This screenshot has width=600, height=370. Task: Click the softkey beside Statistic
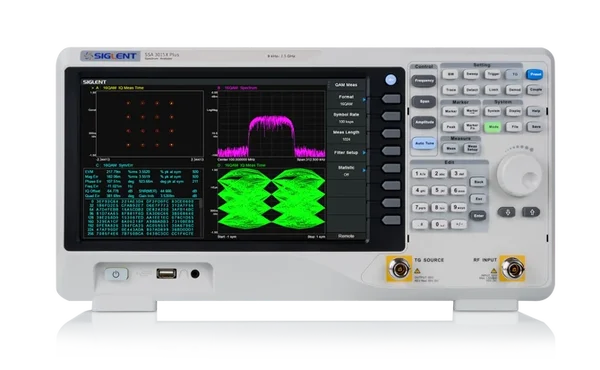click(x=391, y=168)
